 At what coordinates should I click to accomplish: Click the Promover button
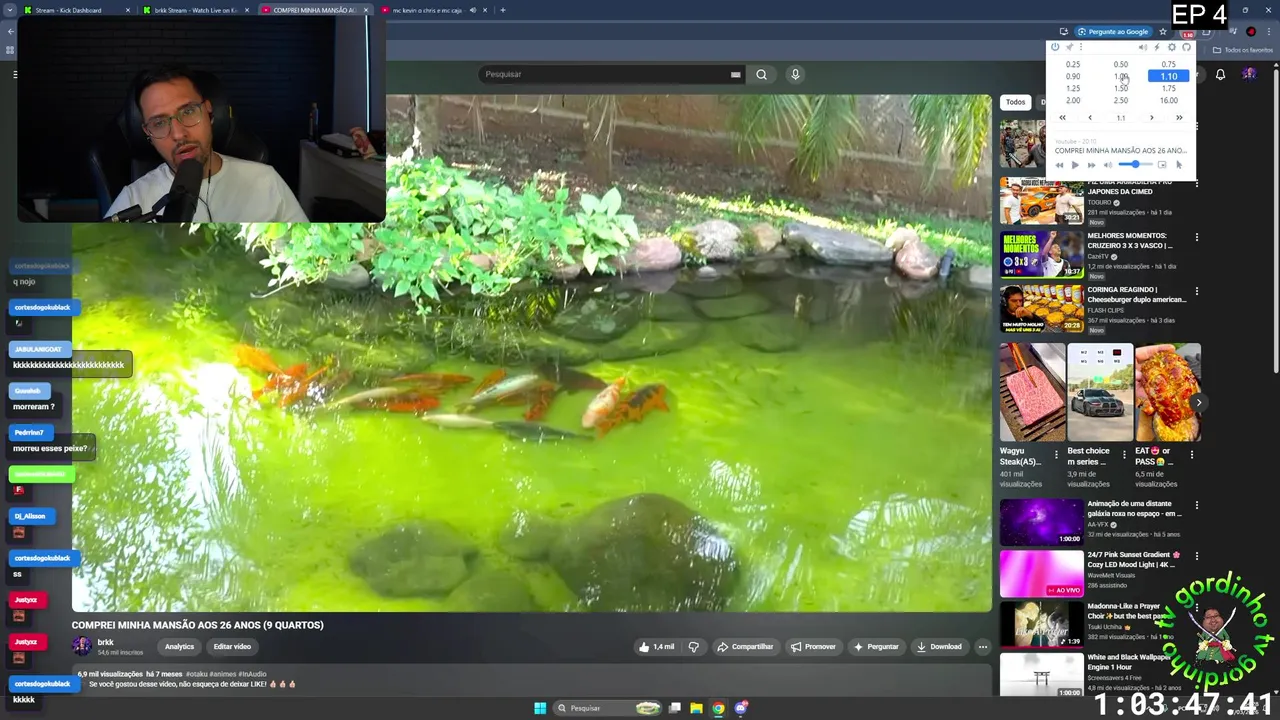click(x=813, y=647)
